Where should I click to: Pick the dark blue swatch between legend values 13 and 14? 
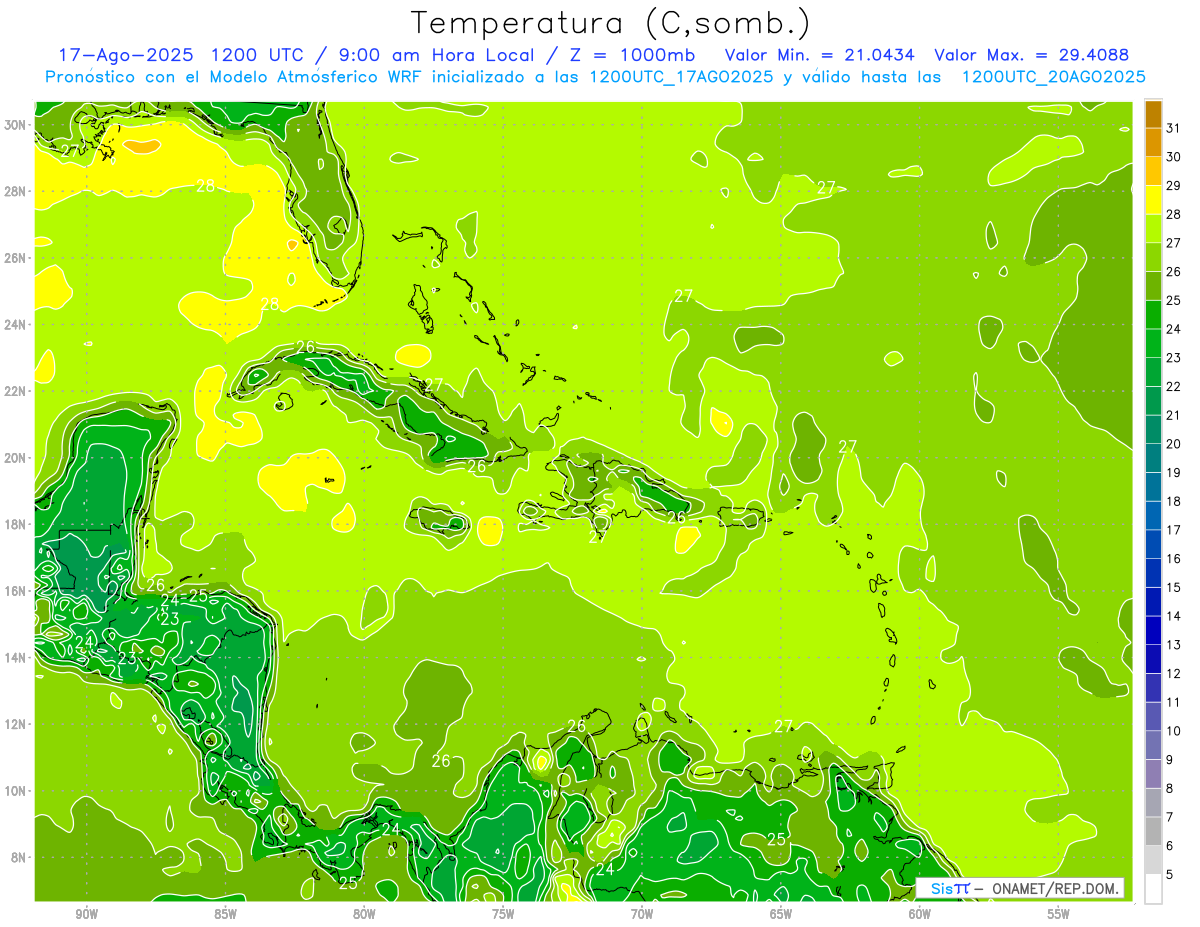click(x=1153, y=631)
